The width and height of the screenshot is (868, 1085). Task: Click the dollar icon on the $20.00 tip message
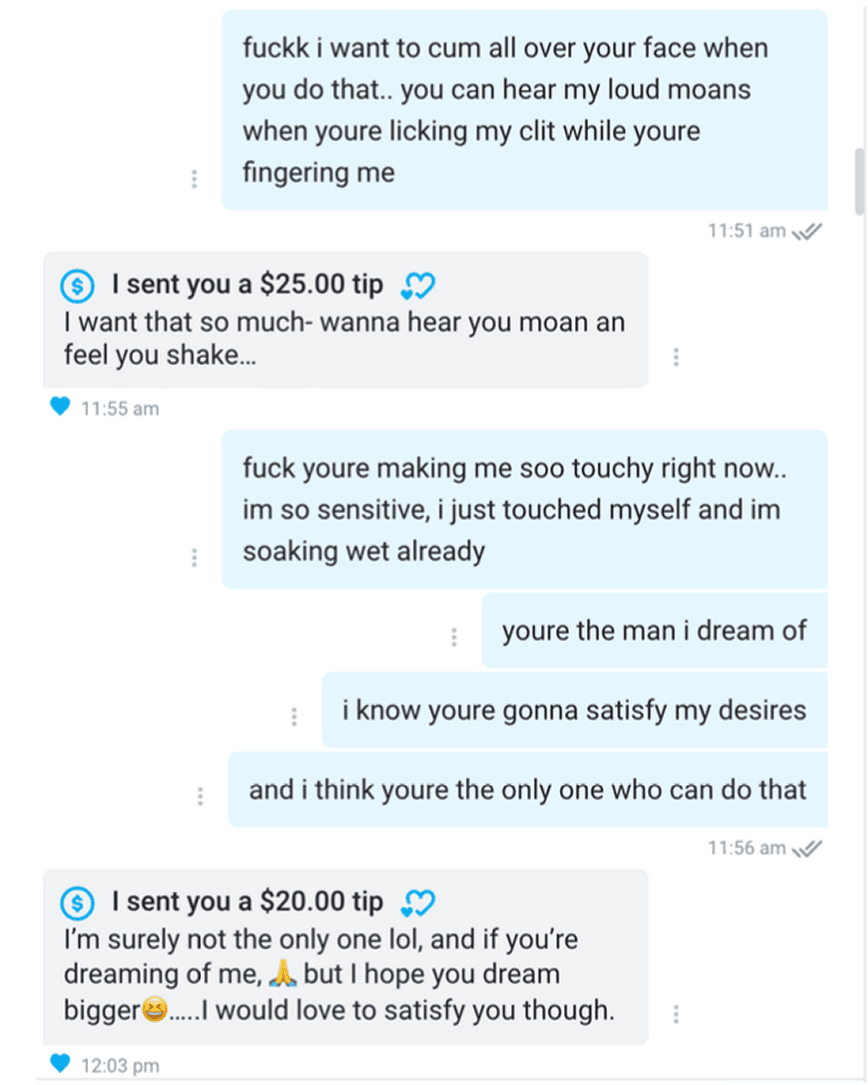click(78, 901)
